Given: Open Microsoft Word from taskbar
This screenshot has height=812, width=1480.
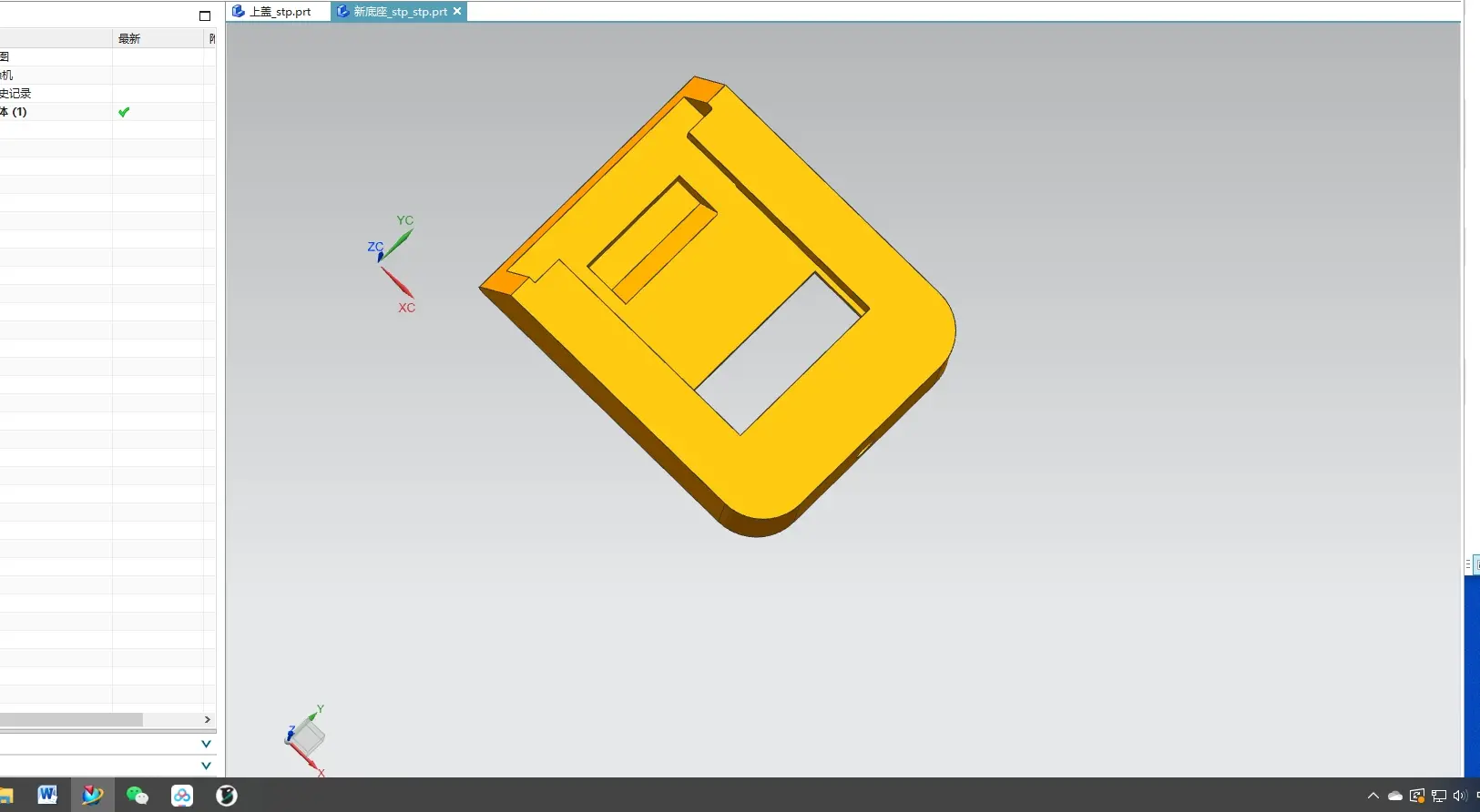Looking at the screenshot, I should point(47,795).
